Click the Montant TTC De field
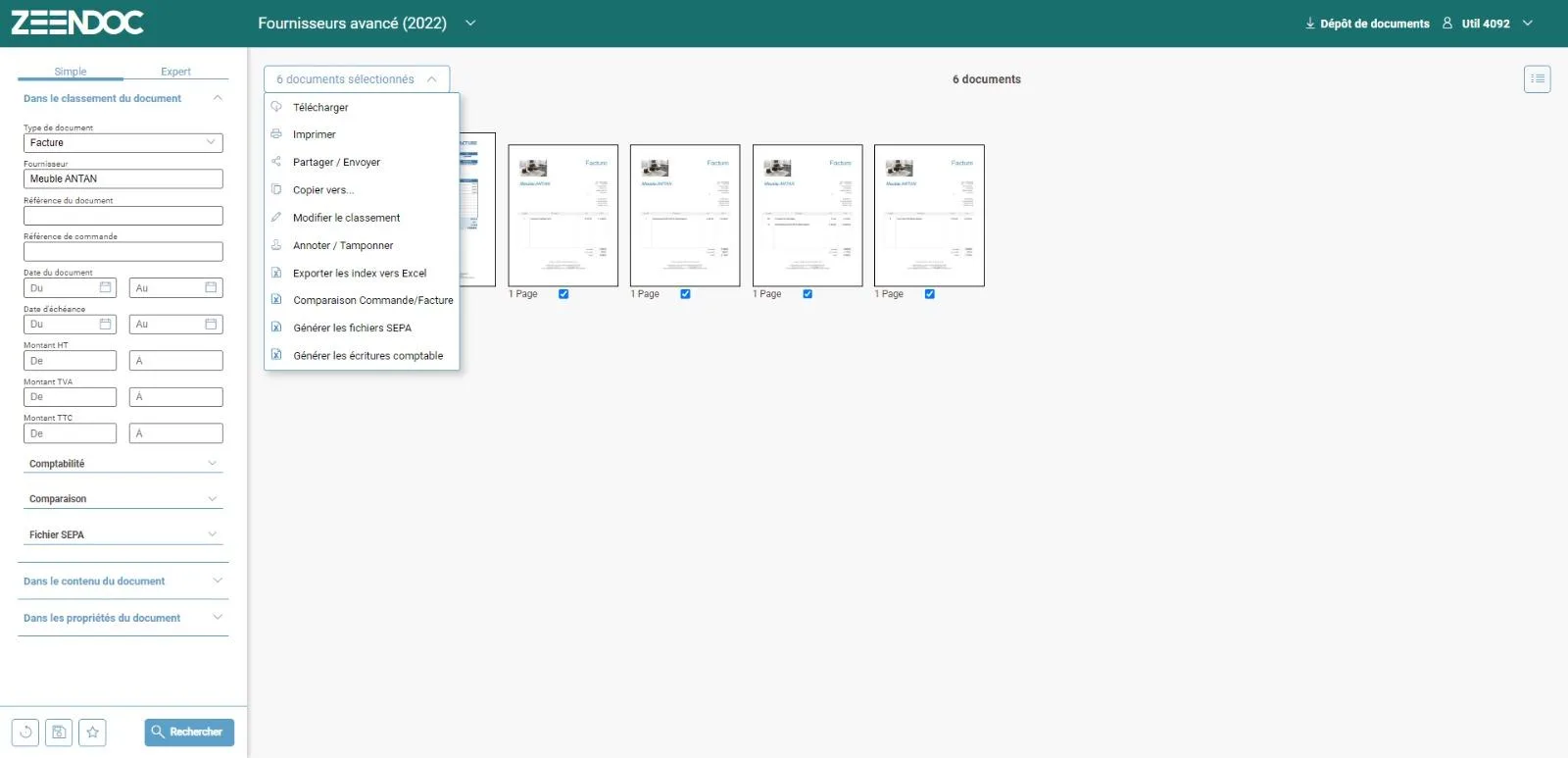The image size is (1568, 758). pos(70,433)
